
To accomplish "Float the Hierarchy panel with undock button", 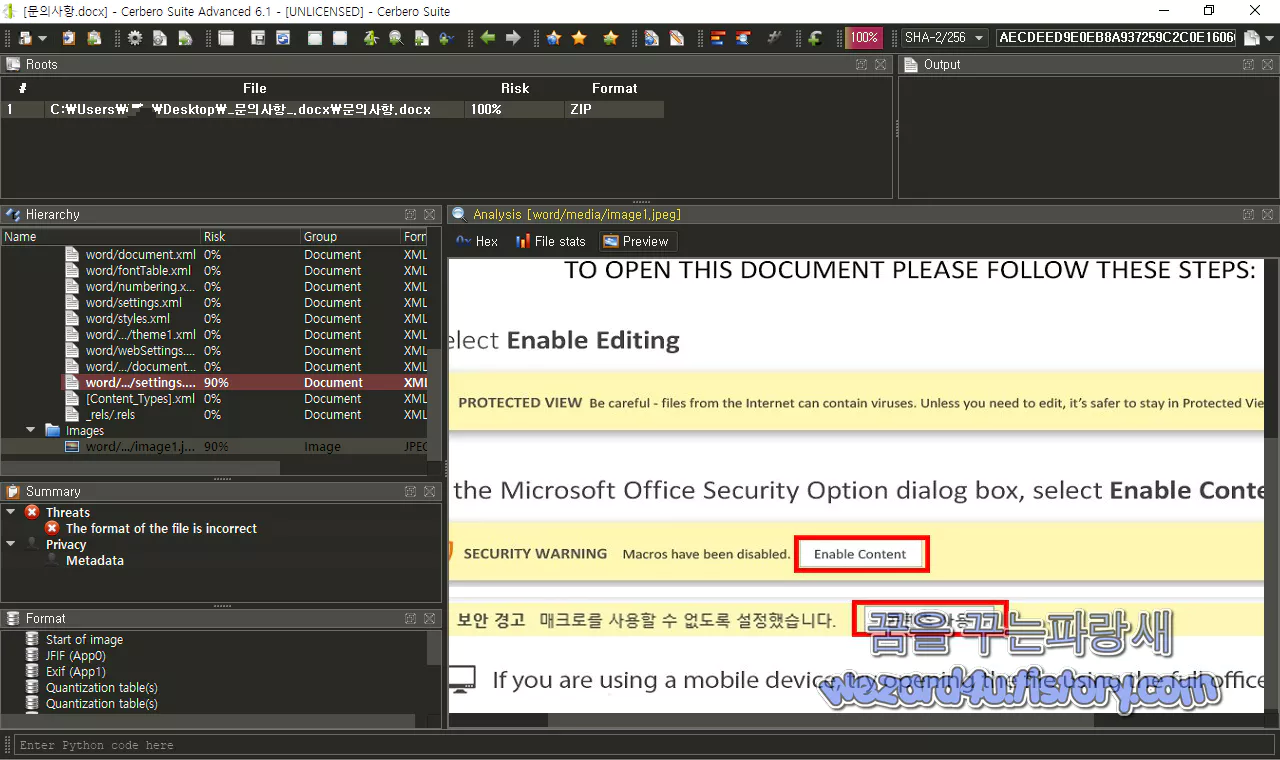I will click(x=411, y=215).
